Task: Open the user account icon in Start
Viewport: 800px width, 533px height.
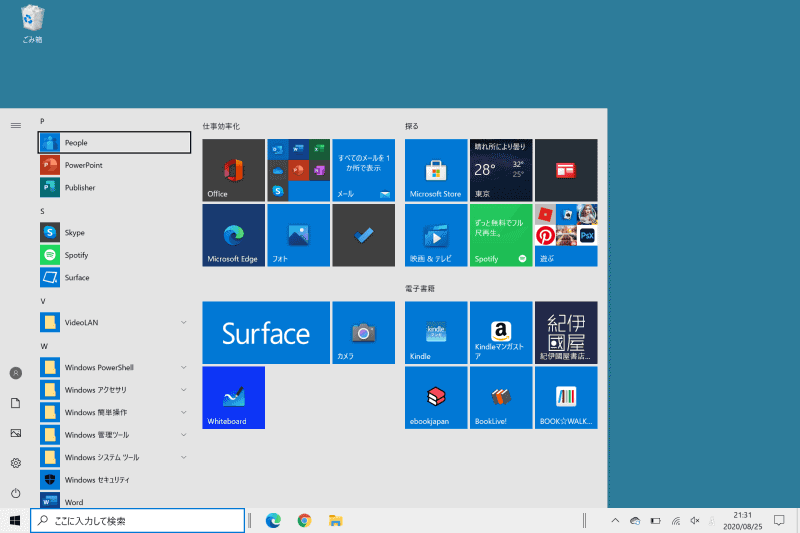Action: pos(16,373)
